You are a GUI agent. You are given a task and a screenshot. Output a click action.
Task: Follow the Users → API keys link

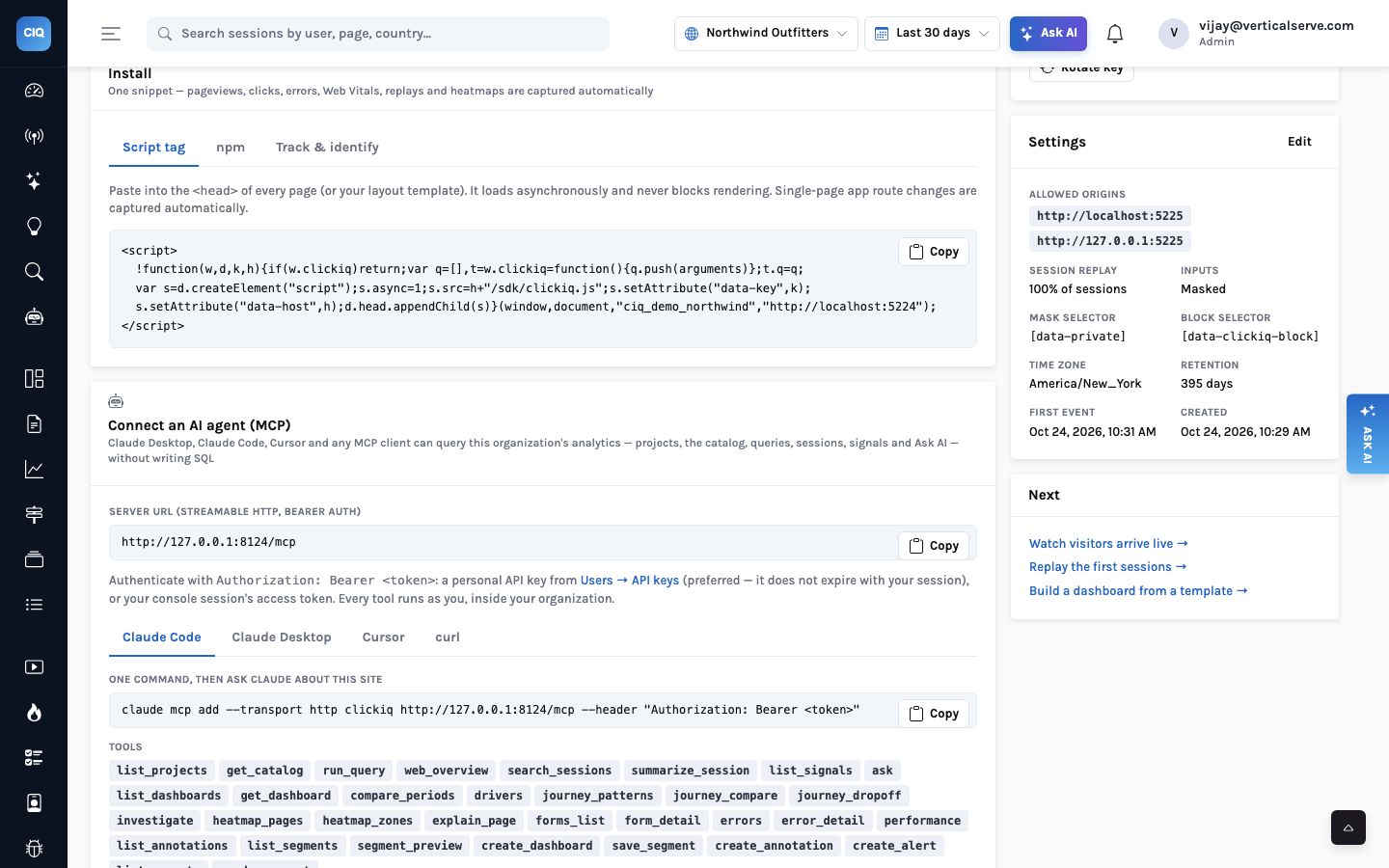[630, 581]
